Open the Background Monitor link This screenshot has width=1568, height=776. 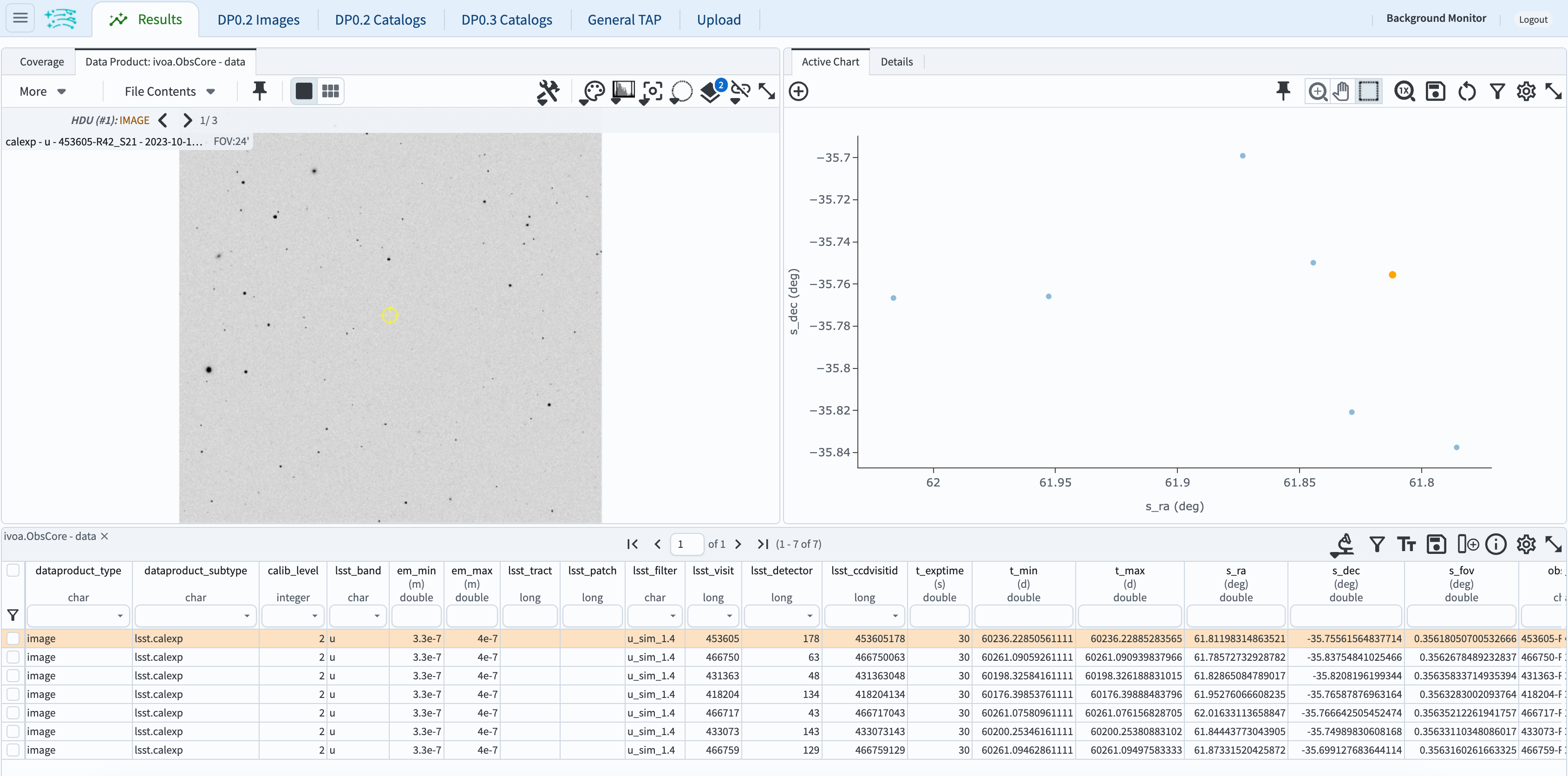[1436, 18]
